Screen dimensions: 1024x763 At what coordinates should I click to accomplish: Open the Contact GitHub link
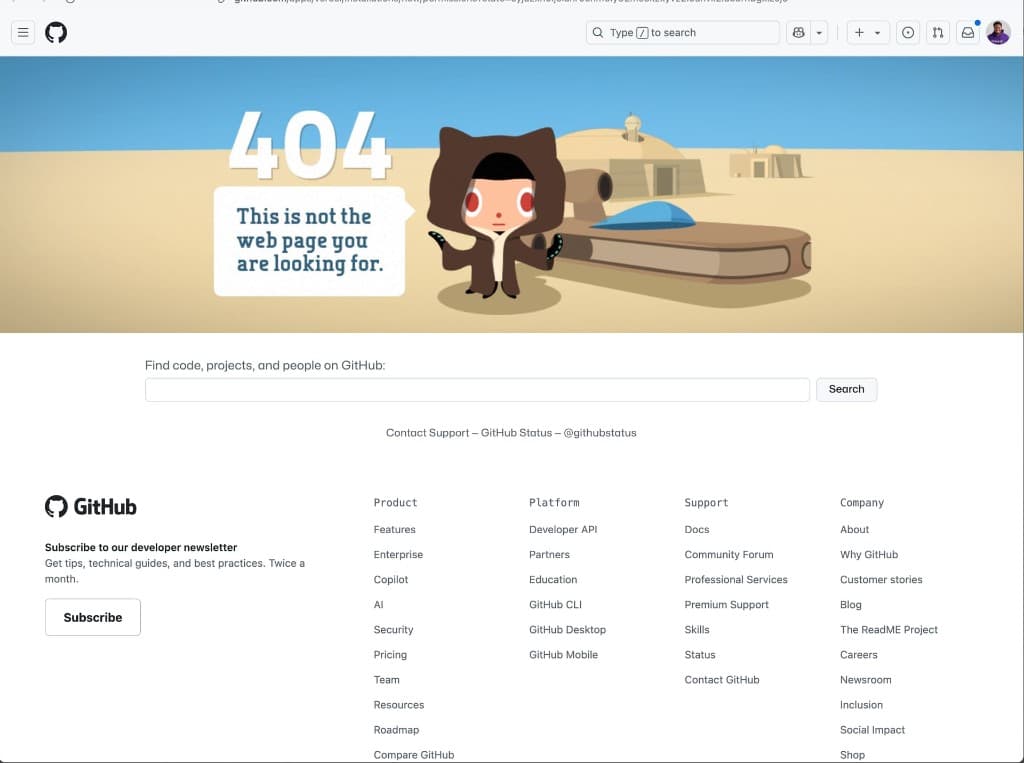point(722,680)
